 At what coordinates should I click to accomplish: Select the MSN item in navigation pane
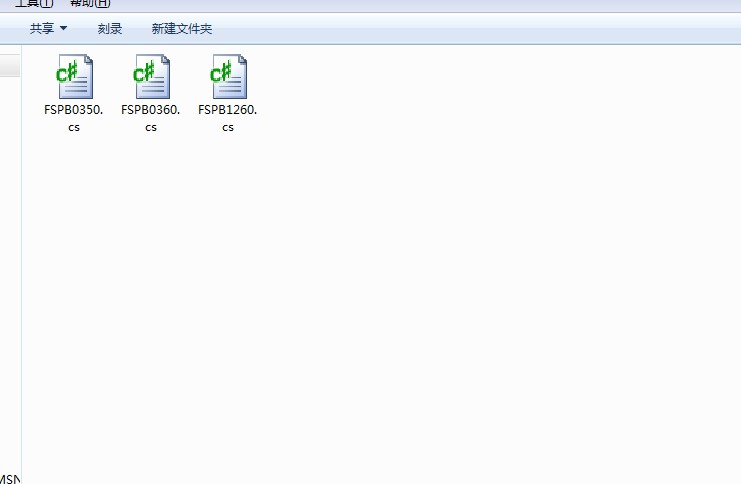point(10,479)
